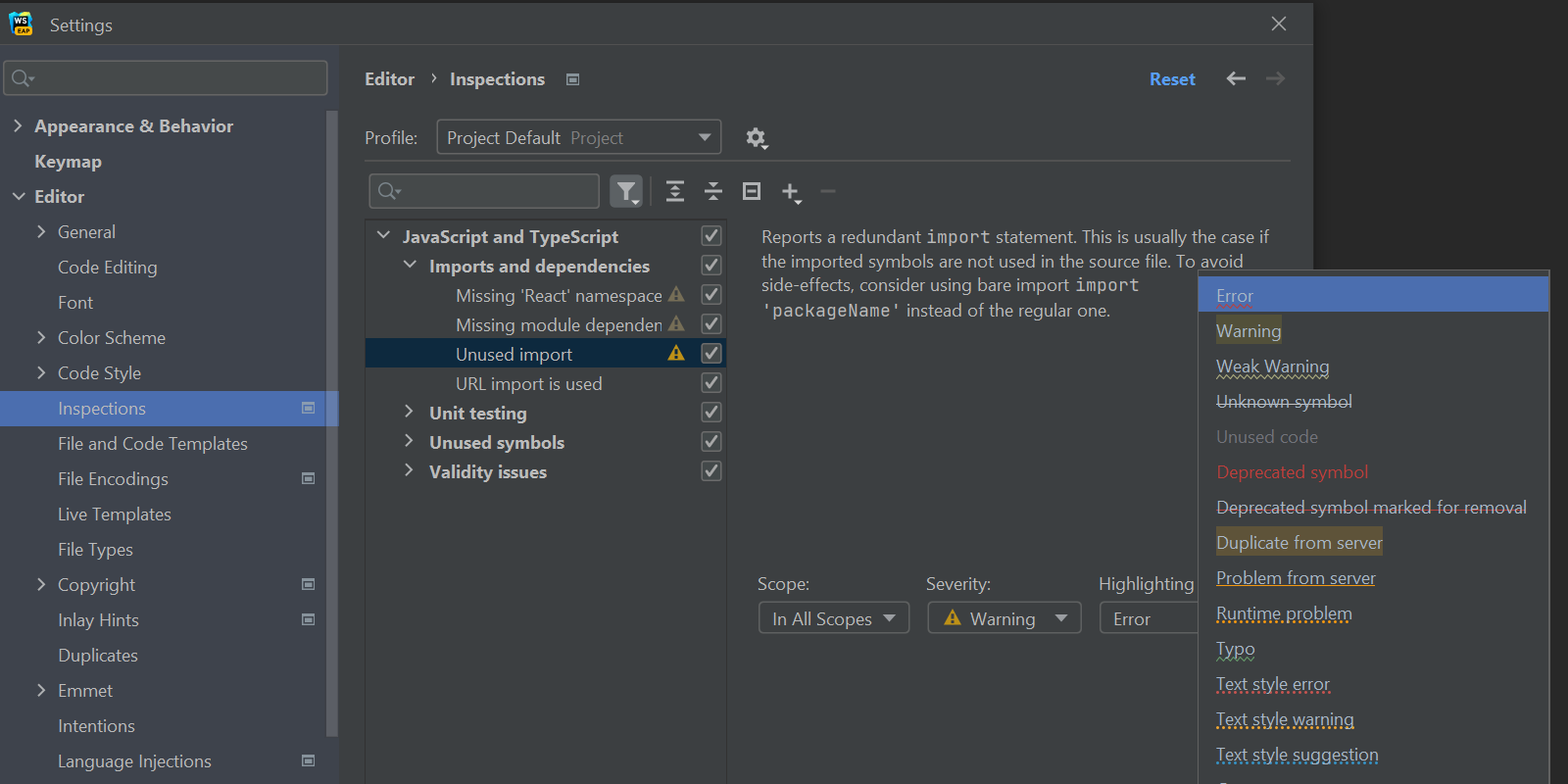
Task: Uncheck the Unused import inspection
Action: (x=711, y=354)
